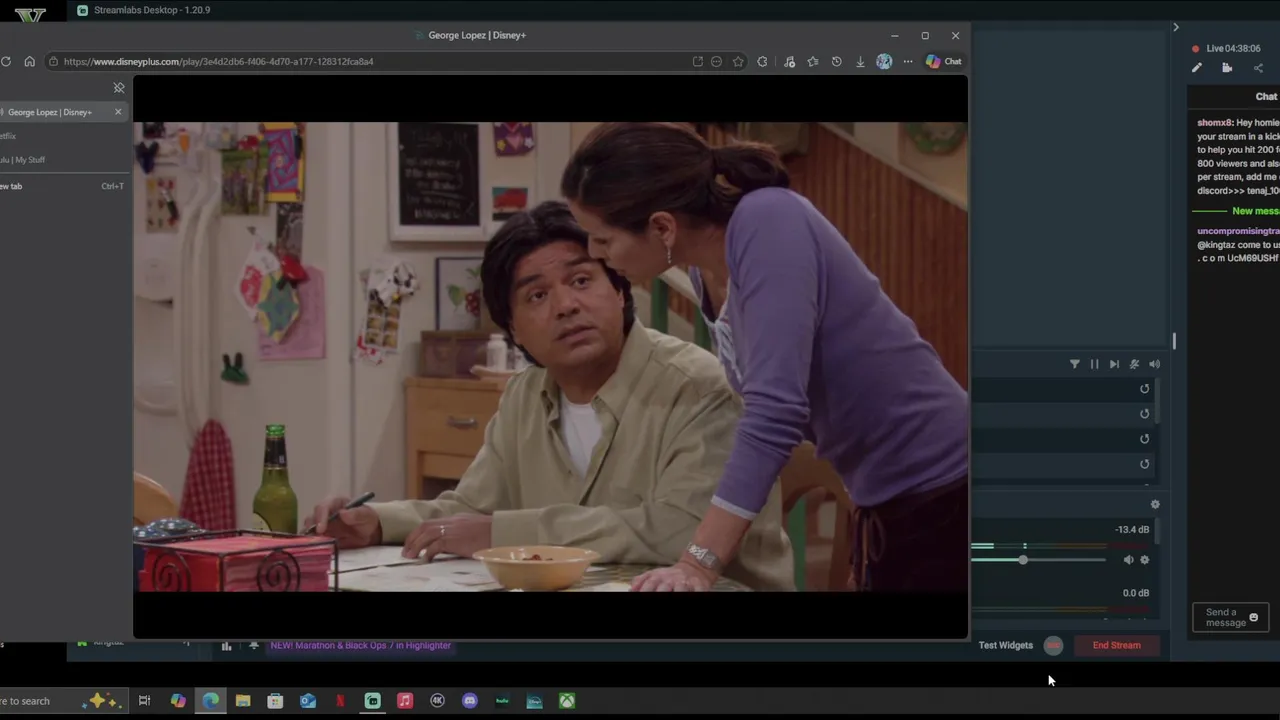Image resolution: width=1280 pixels, height=720 pixels.
Task: Open the browser History clock icon
Action: (836, 61)
